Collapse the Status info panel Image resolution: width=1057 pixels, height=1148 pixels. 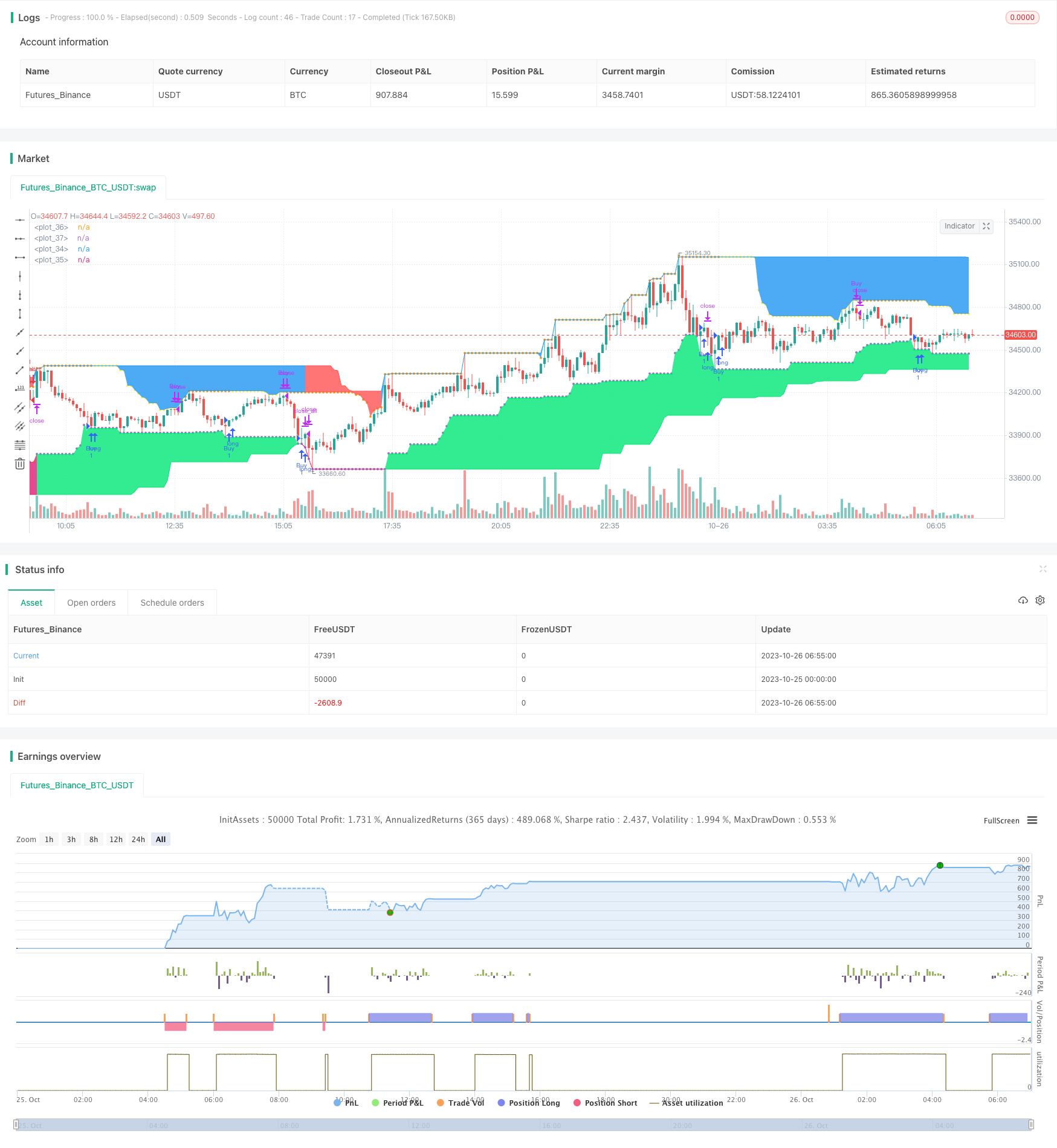(1043, 569)
